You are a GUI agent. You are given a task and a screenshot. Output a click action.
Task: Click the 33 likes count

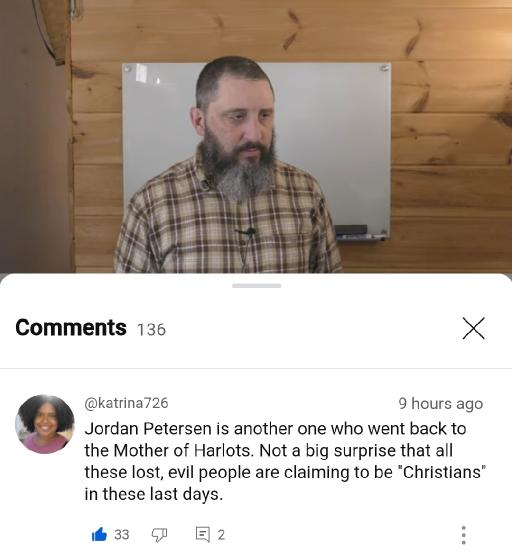pyautogui.click(x=122, y=535)
